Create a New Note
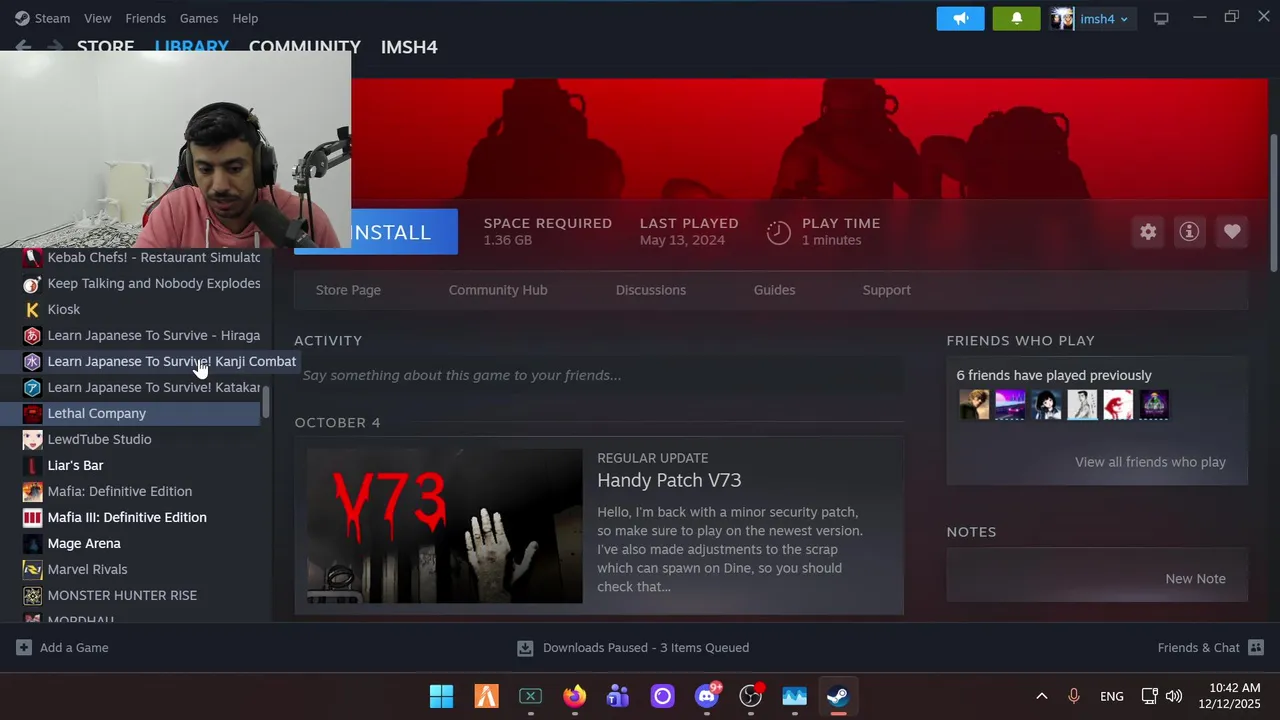This screenshot has height=720, width=1280. (x=1195, y=579)
